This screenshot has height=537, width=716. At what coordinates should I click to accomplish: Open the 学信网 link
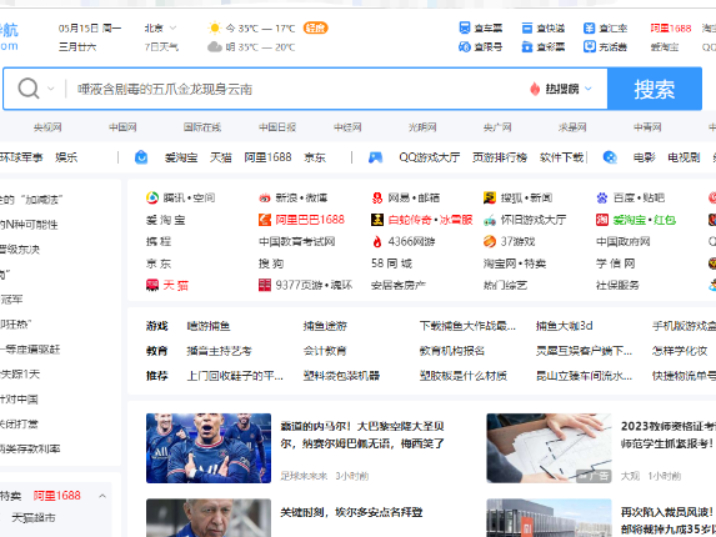[615, 263]
